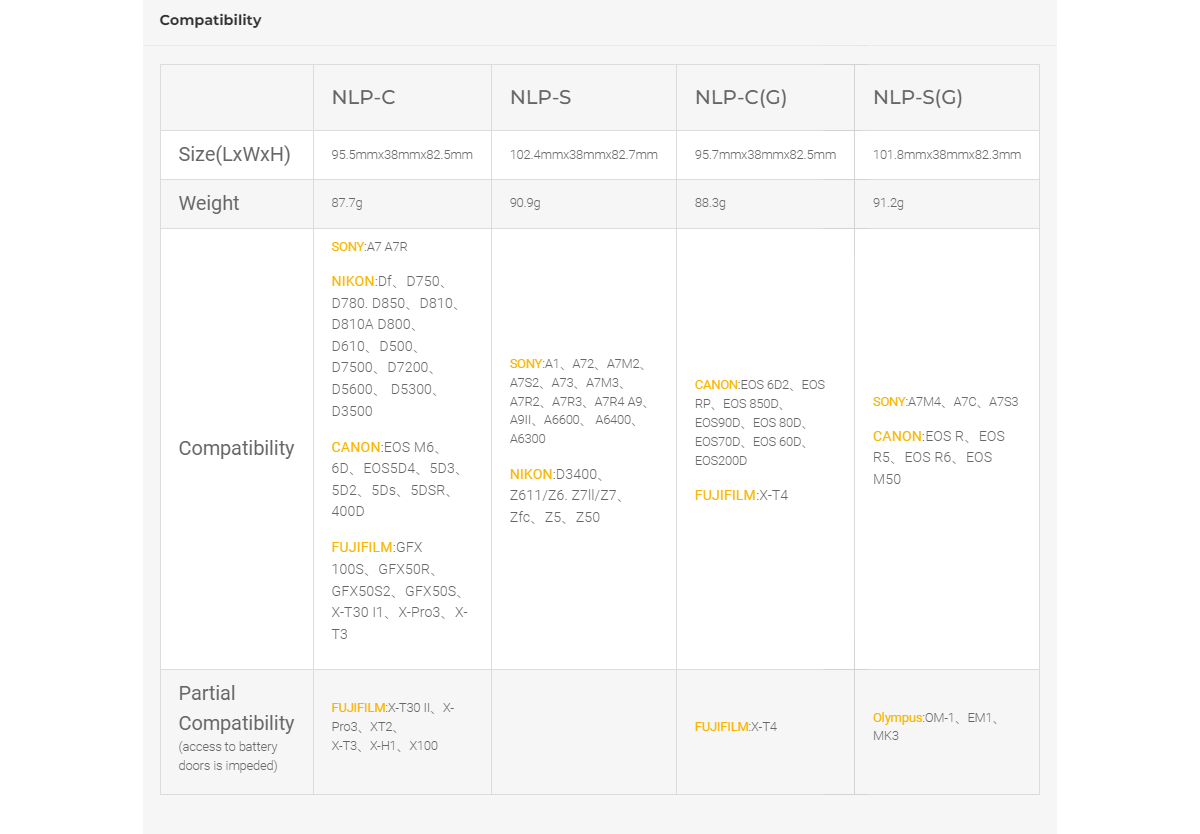Select the 102.4mmx38mmx82.7mm size value

point(583,155)
